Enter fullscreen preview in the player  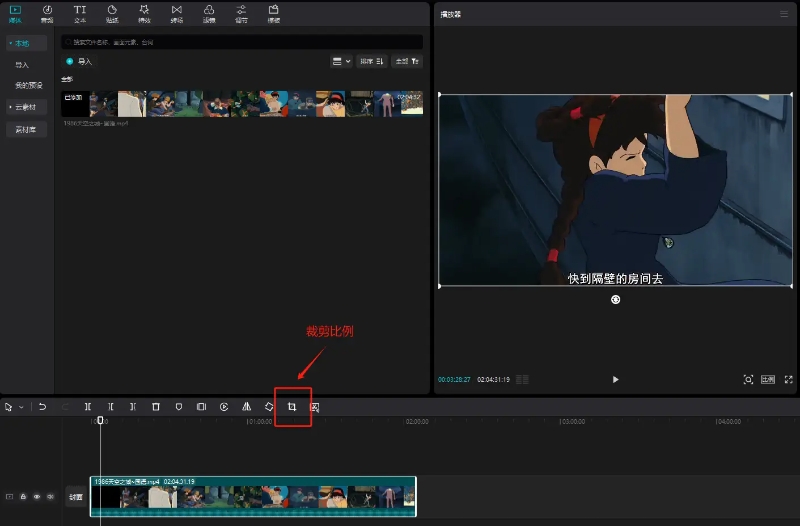pyautogui.click(x=788, y=380)
